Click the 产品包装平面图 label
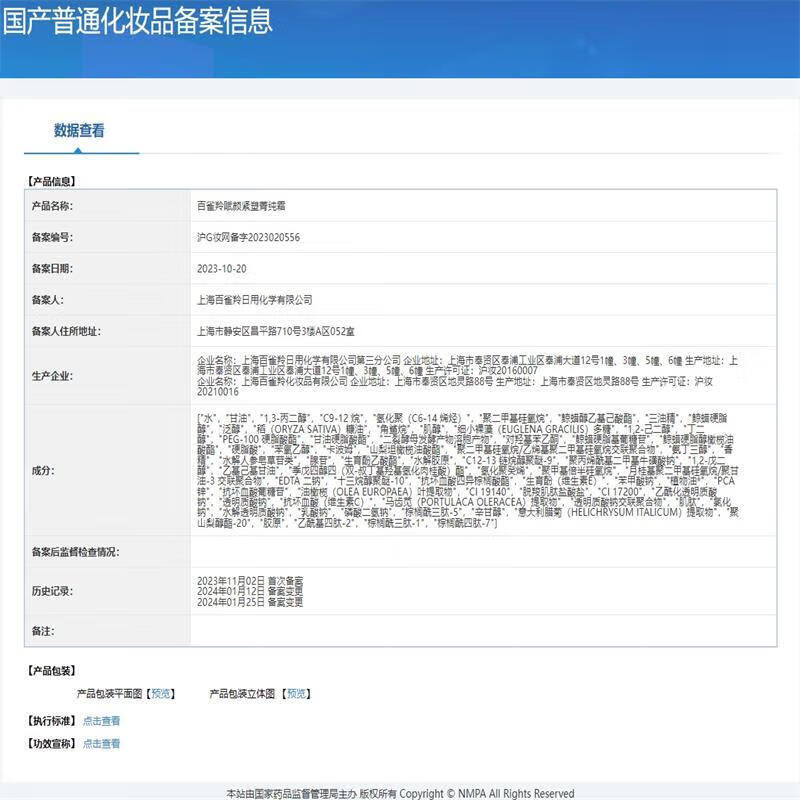 coord(110,694)
